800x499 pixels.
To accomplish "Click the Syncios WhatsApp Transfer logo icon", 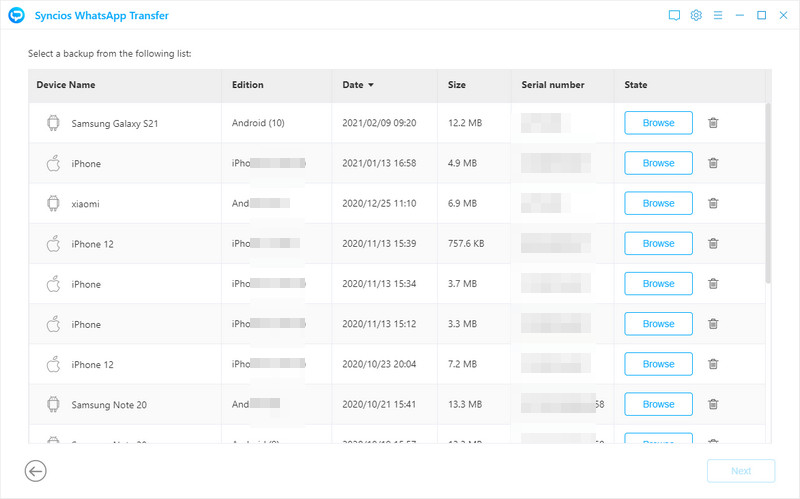I will (x=16, y=15).
